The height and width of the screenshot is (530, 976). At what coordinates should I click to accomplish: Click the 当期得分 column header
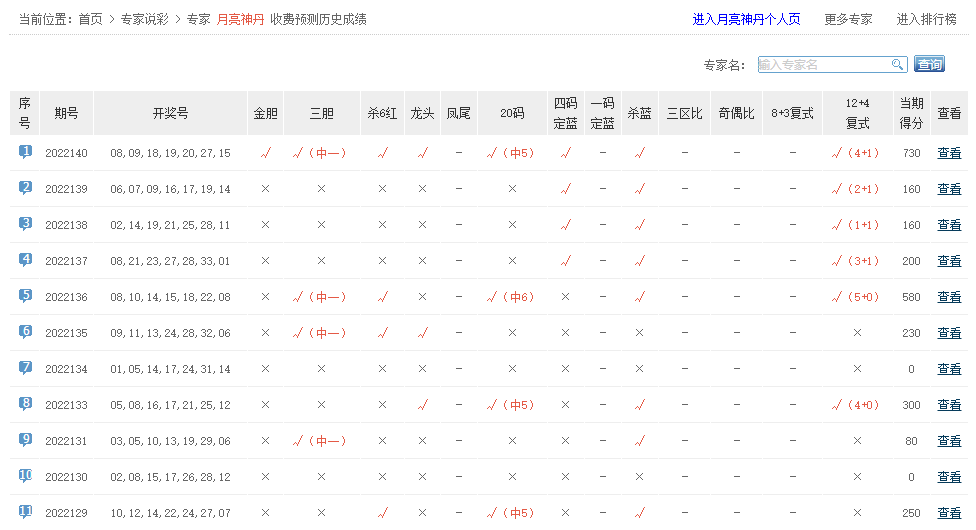point(911,113)
